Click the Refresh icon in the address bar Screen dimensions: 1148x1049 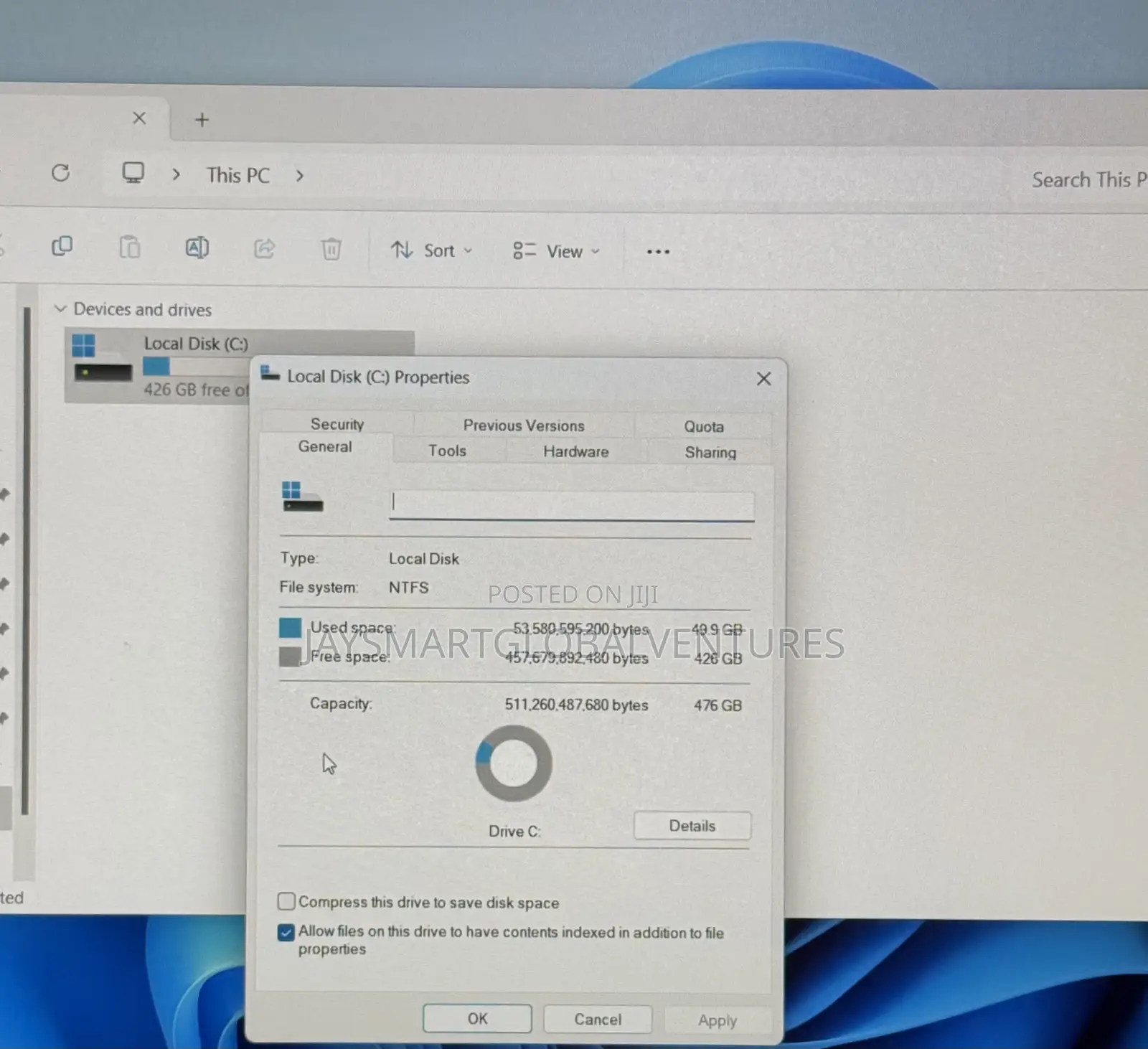click(x=61, y=173)
